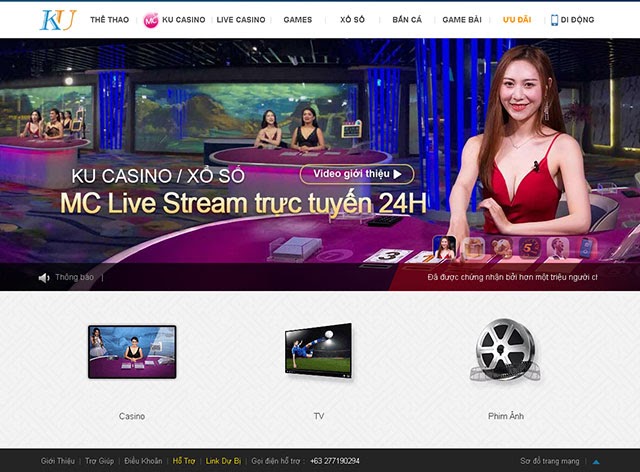
Task: Click the TV label
Action: click(319, 416)
